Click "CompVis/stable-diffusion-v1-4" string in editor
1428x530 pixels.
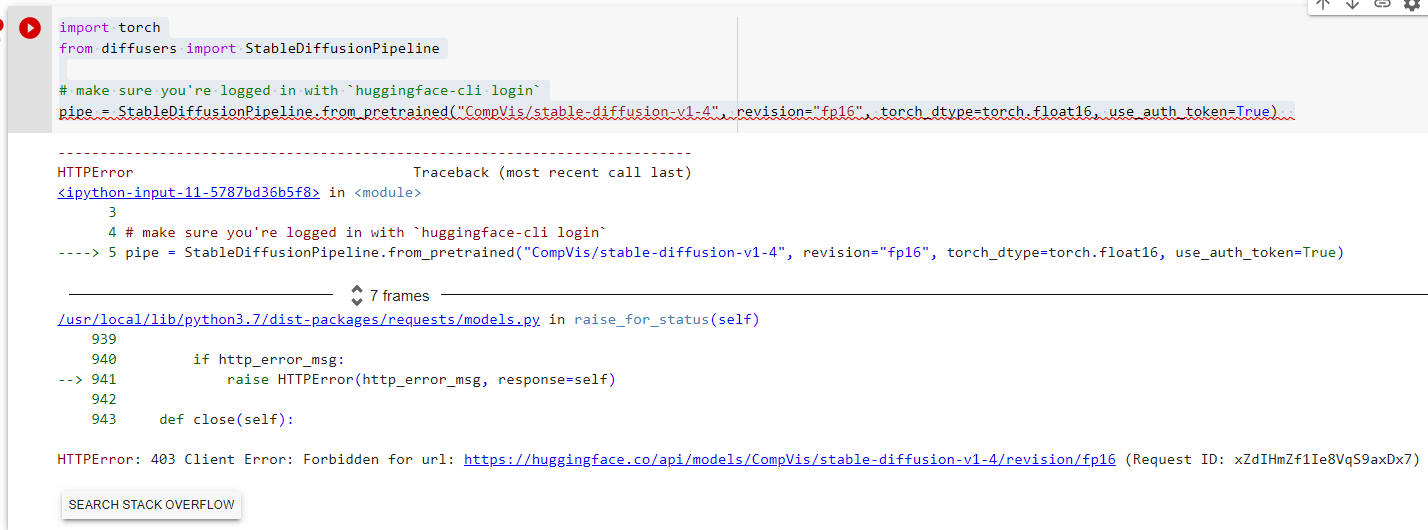[x=587, y=111]
